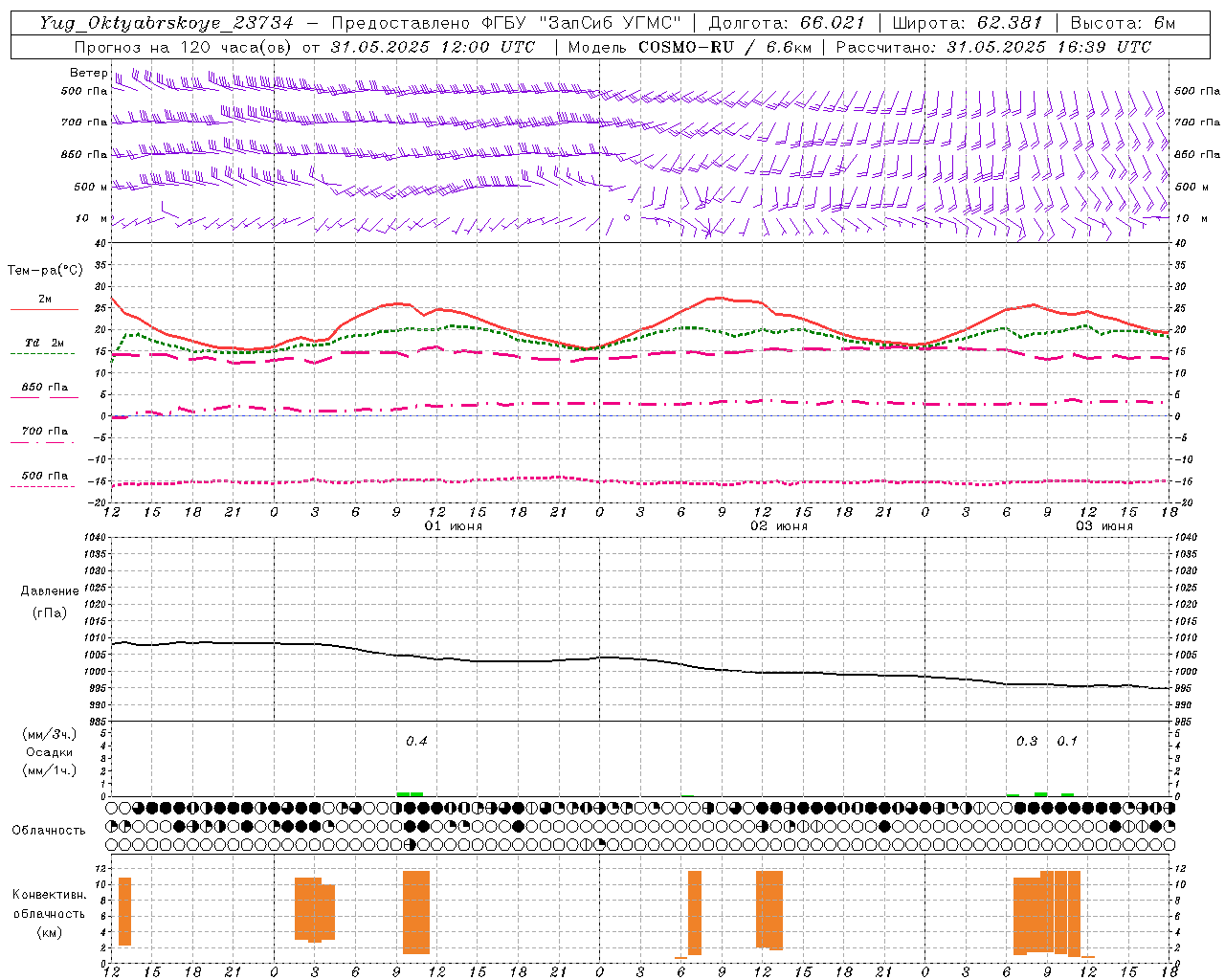This screenshot has height=980, width=1225.
Task: Select the red 2м temperature legend entry
Action: click(x=44, y=303)
